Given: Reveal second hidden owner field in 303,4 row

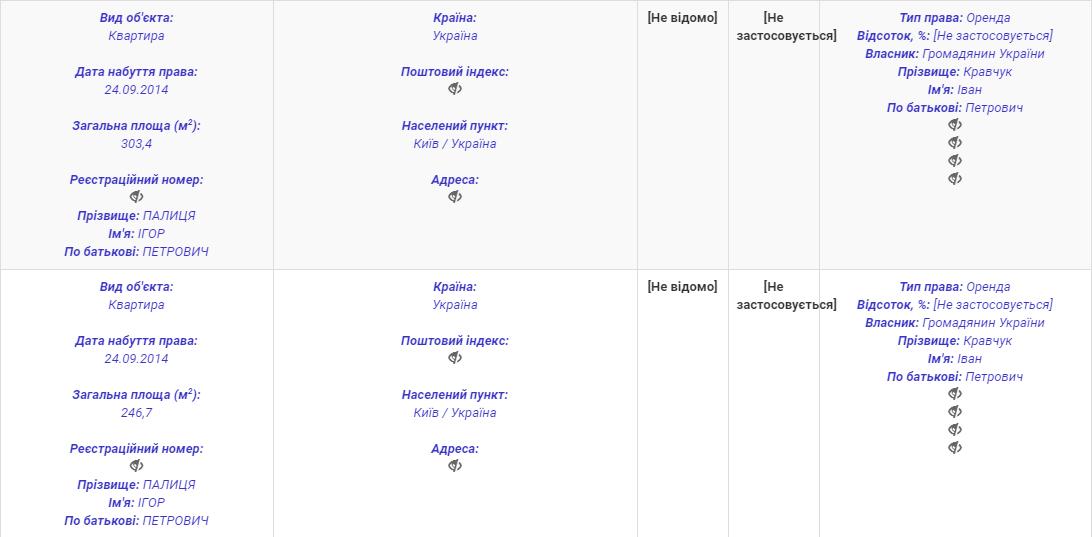Looking at the screenshot, I should click(955, 143).
